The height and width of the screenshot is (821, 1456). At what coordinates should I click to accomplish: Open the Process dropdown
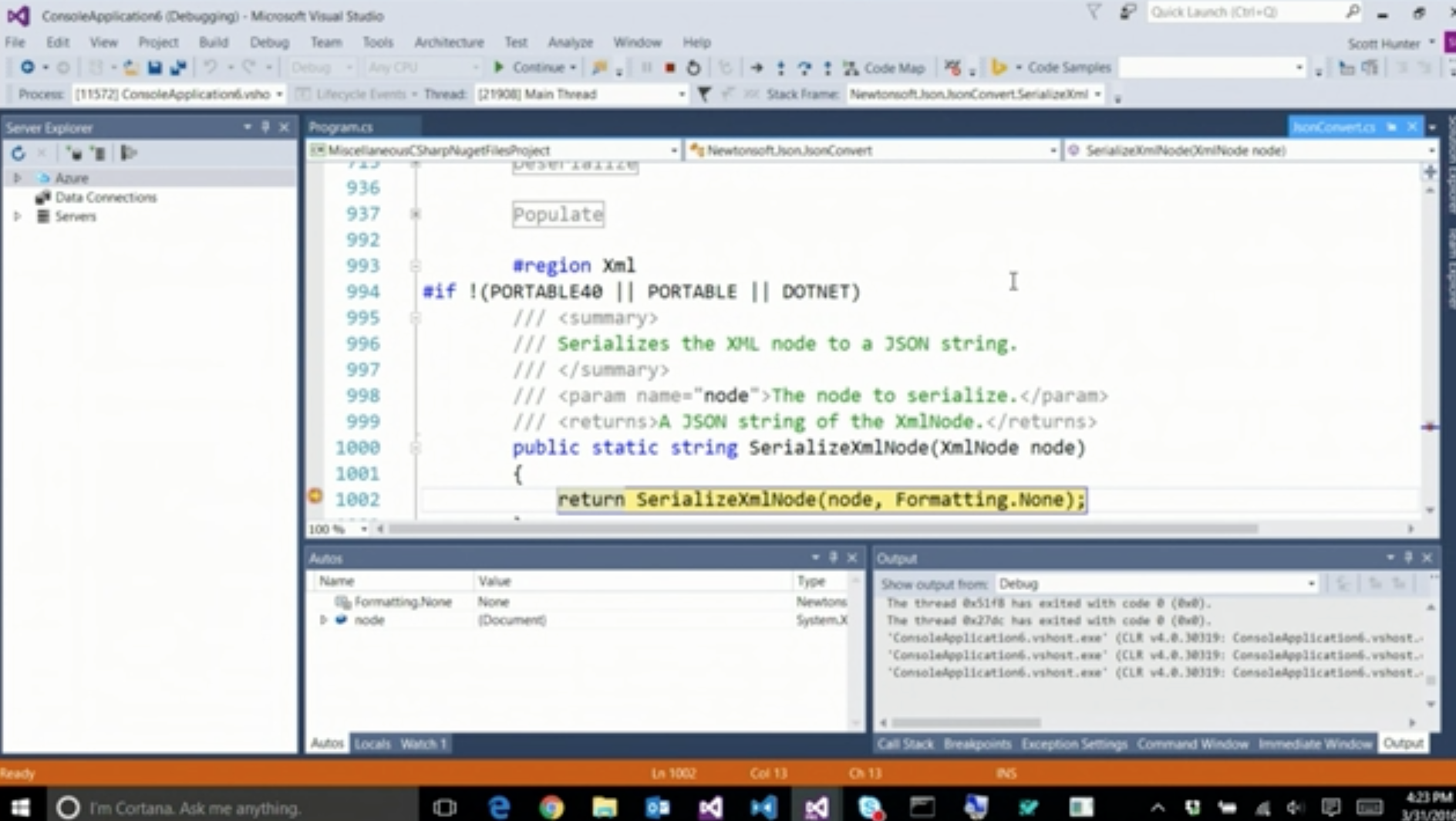tap(178, 94)
